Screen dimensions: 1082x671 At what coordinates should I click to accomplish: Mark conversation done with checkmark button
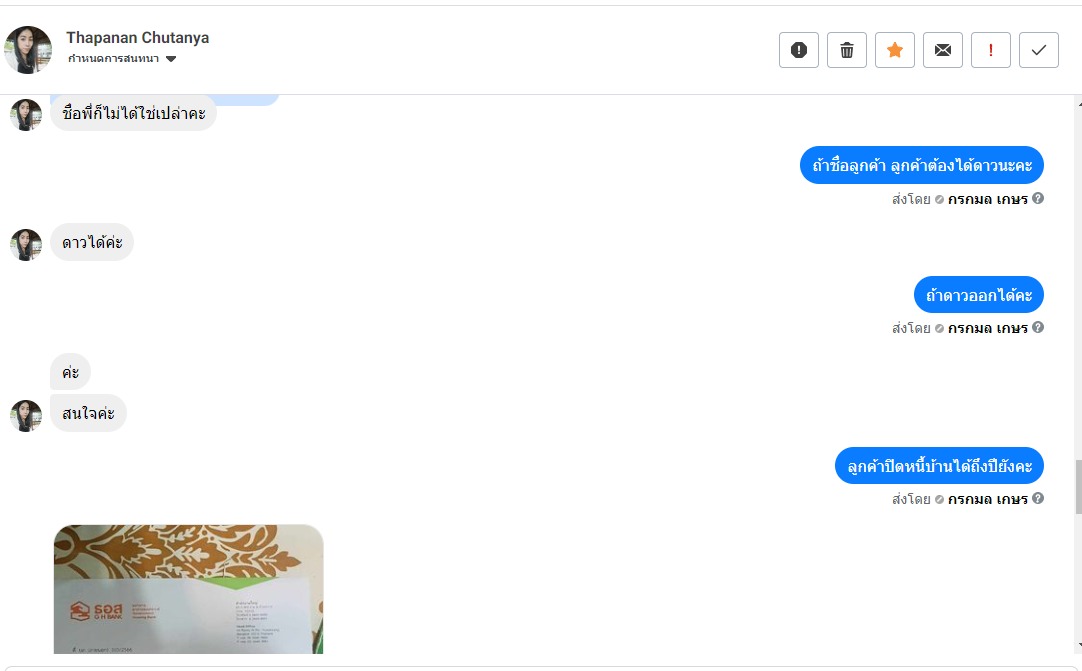[x=1039, y=50]
